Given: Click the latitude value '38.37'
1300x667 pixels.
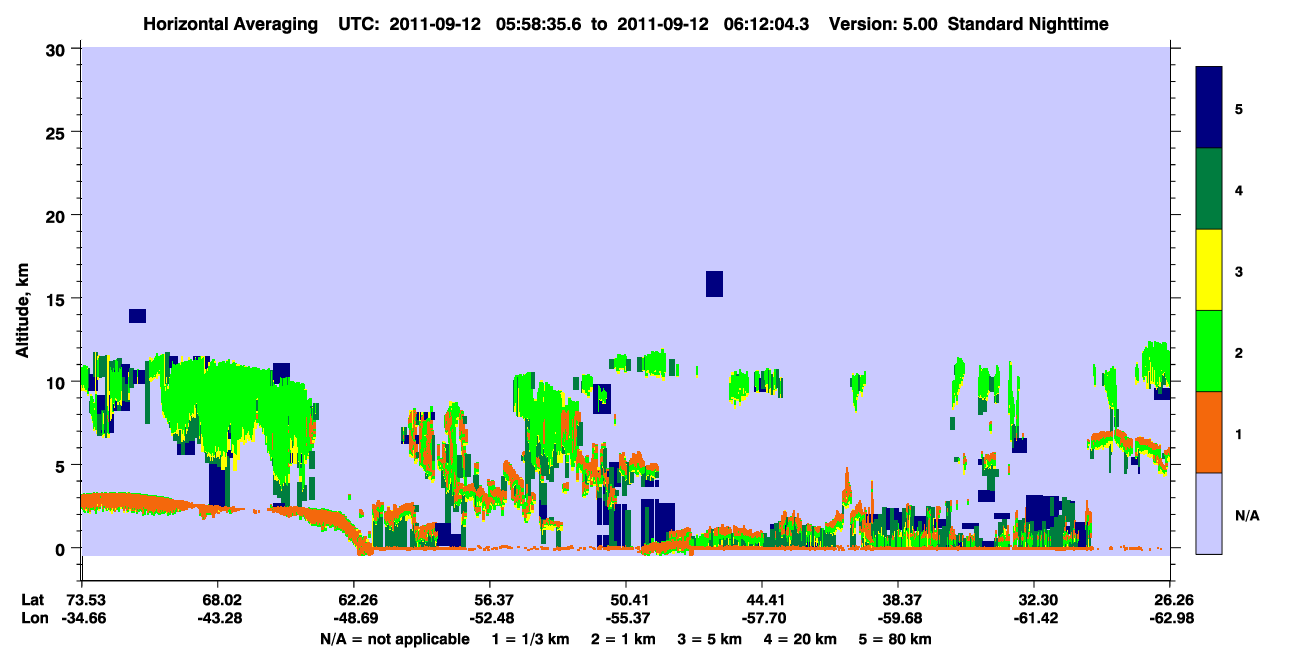Looking at the screenshot, I should tap(902, 600).
